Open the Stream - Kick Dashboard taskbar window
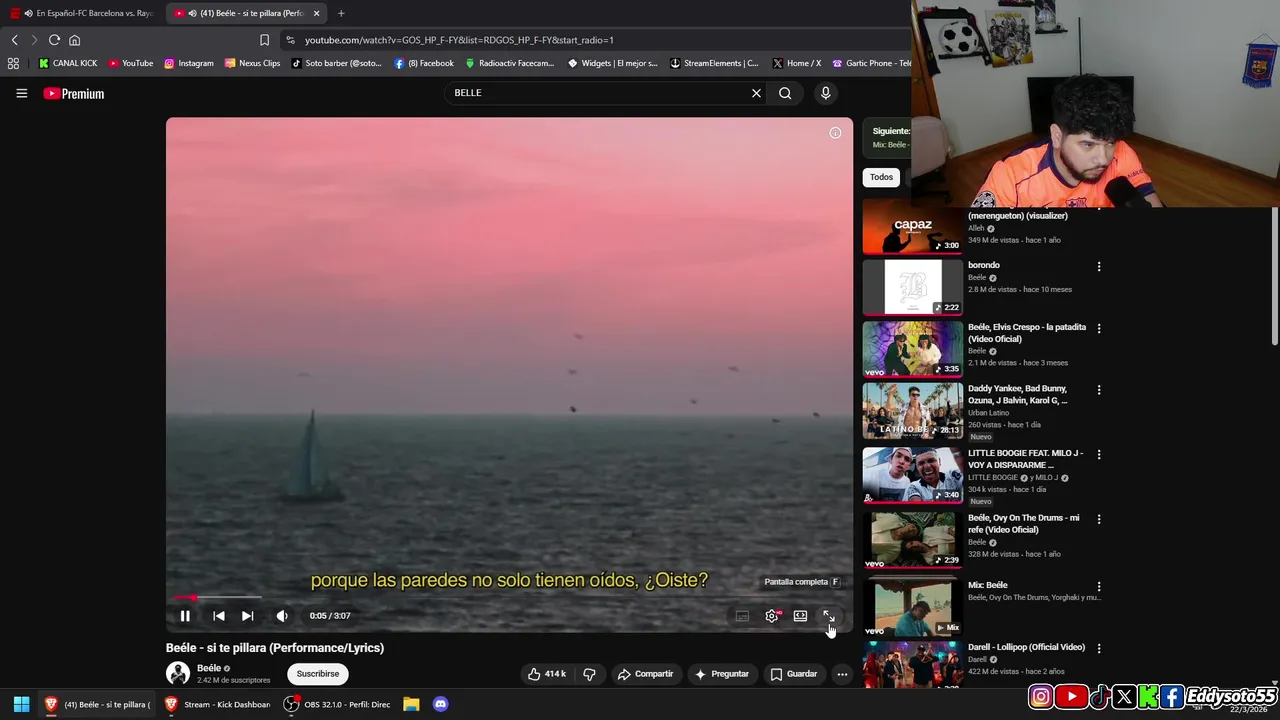The image size is (1280, 720). point(217,704)
